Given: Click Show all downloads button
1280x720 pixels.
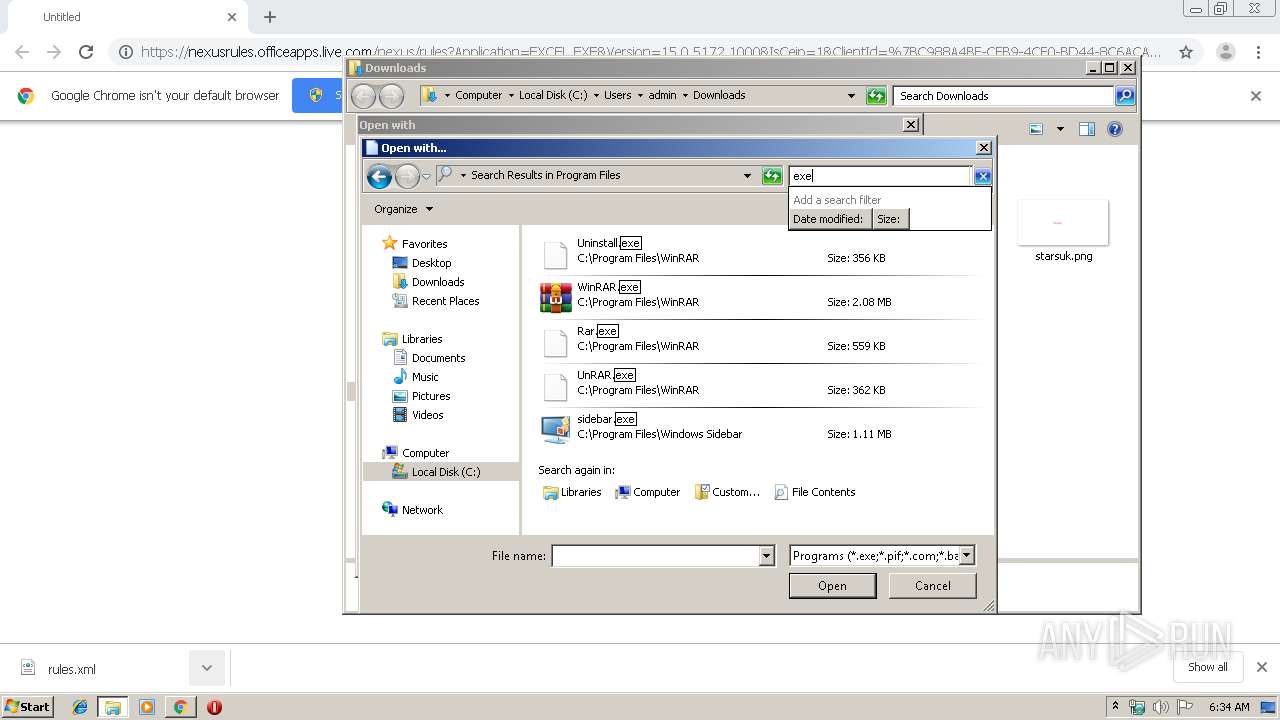Looking at the screenshot, I should tap(1208, 667).
